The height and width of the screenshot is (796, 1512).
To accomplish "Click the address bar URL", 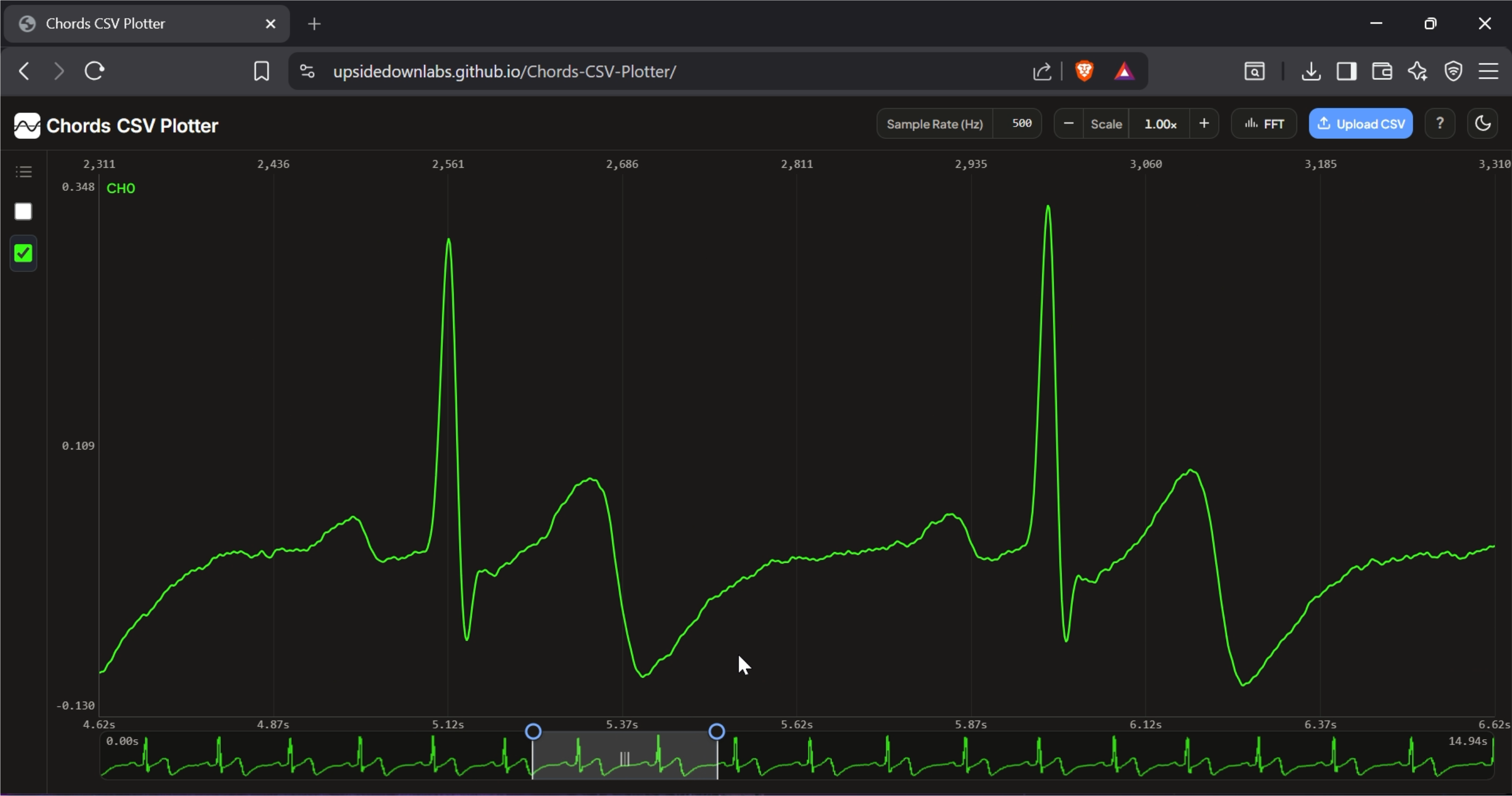I will click(505, 72).
